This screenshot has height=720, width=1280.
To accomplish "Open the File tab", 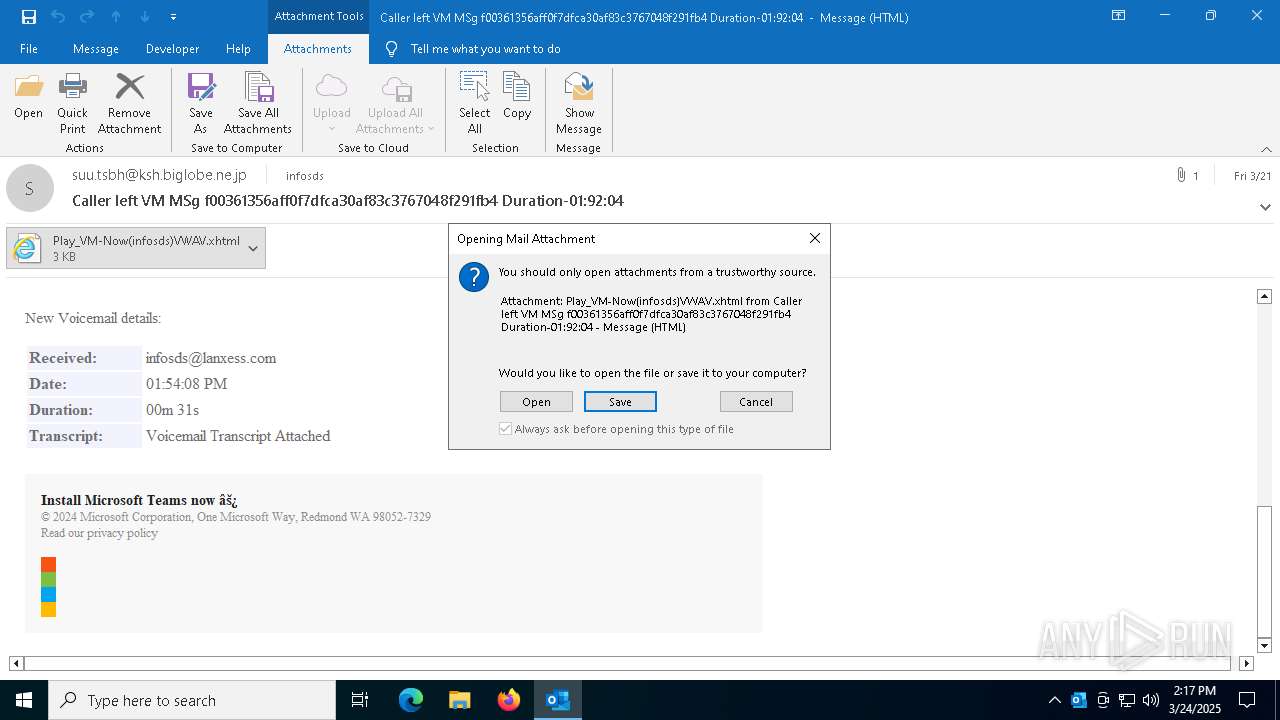I will click(29, 48).
